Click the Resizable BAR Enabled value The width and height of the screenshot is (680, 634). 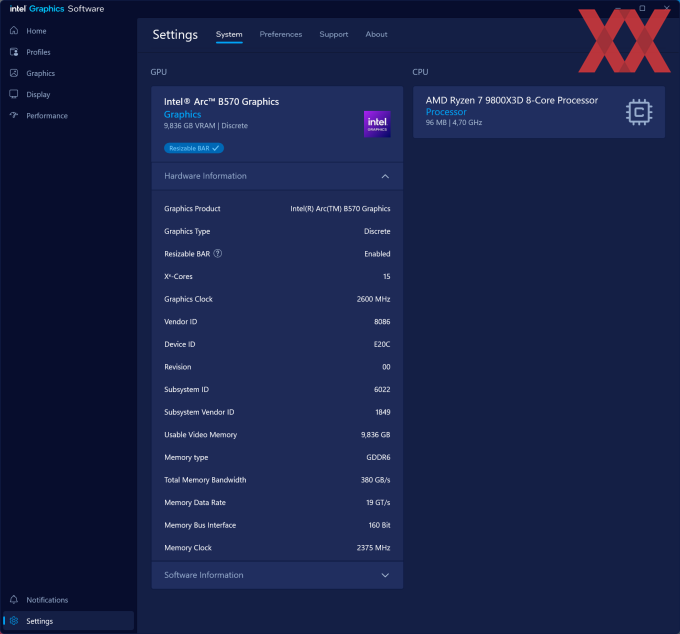377,254
